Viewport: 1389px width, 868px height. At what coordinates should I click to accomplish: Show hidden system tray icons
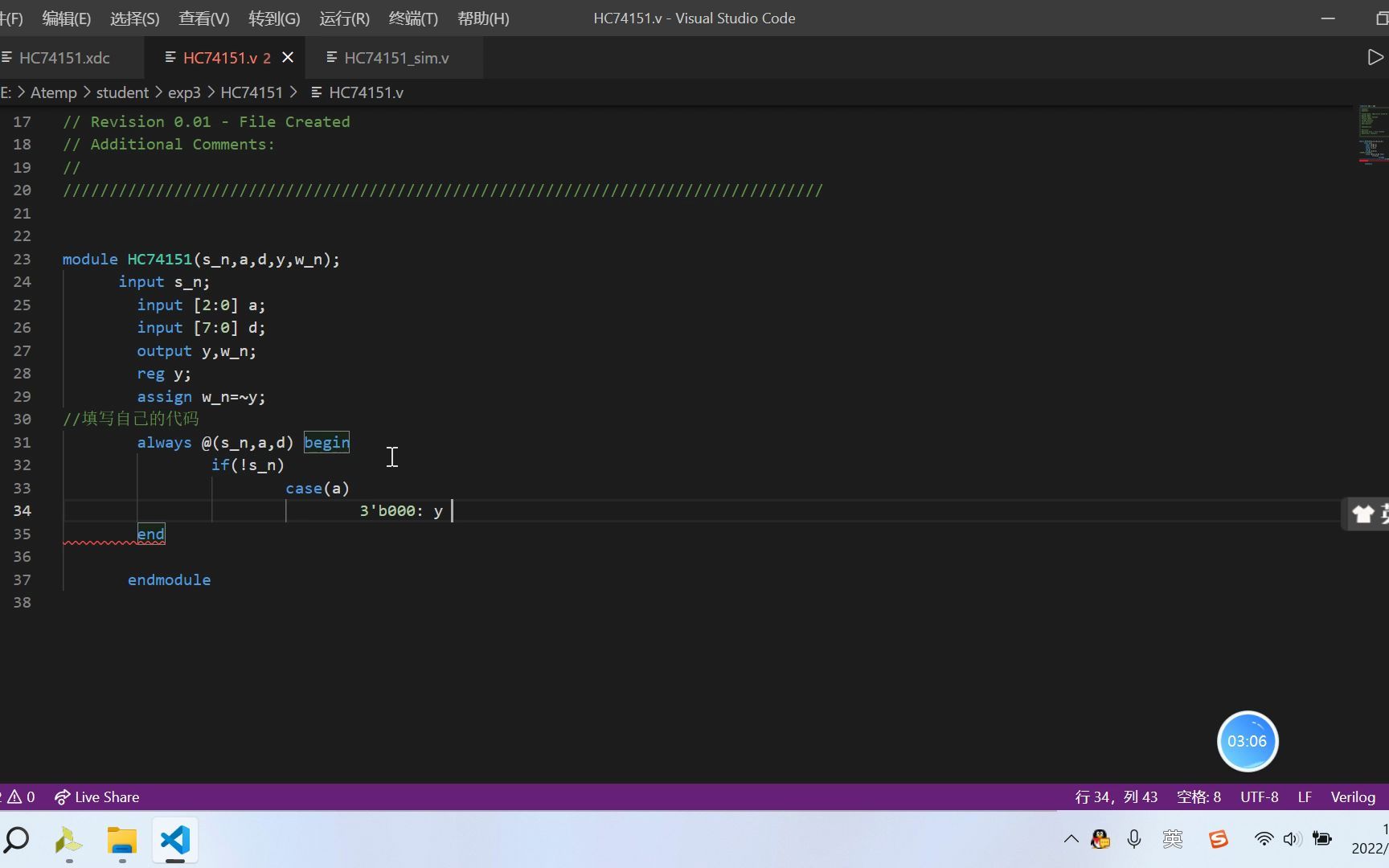click(1071, 840)
